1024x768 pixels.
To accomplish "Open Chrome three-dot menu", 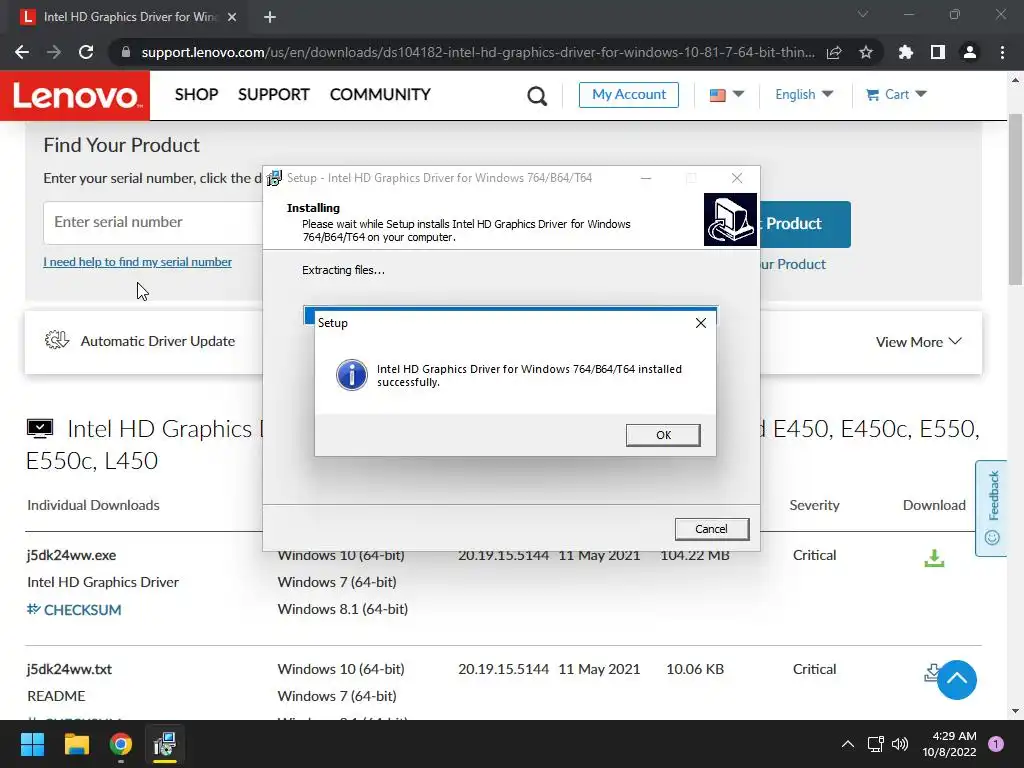I will coord(1002,52).
